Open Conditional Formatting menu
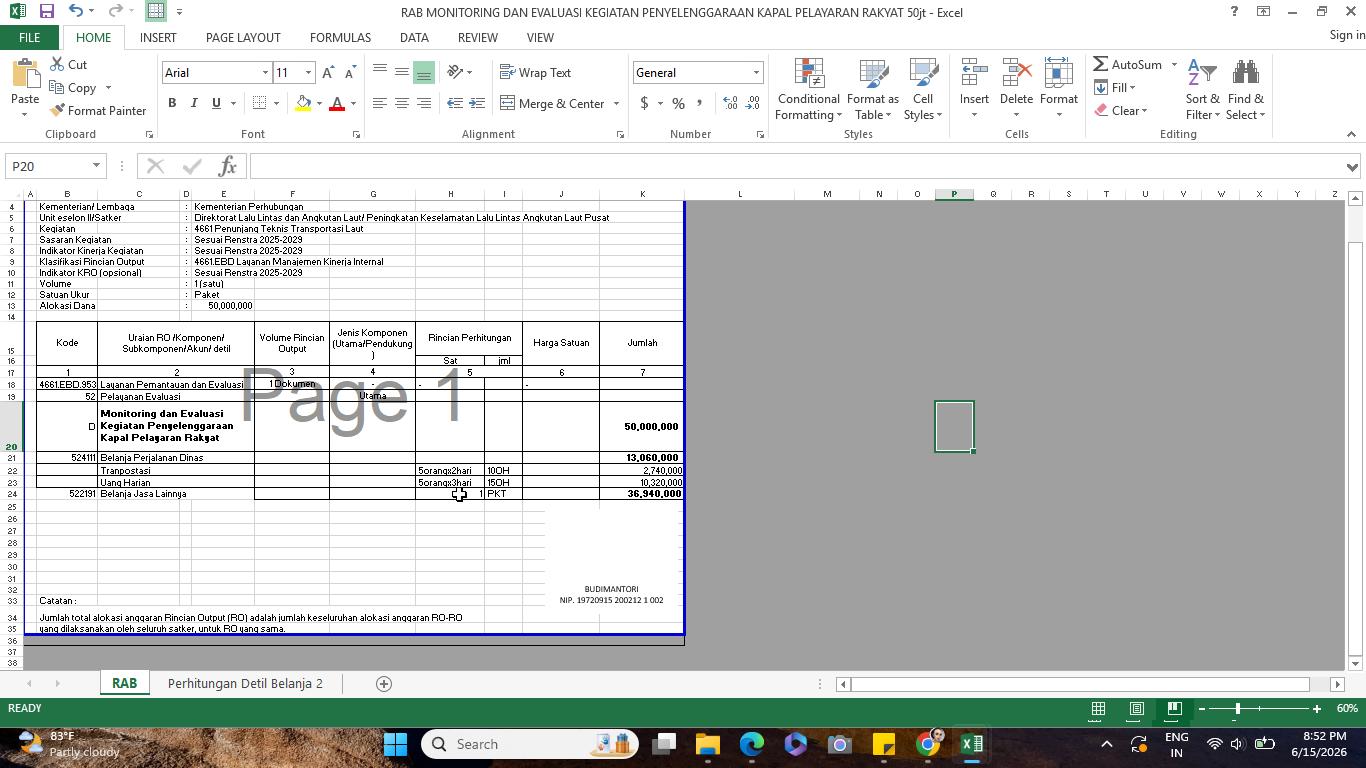The width and height of the screenshot is (1366, 768). click(808, 90)
